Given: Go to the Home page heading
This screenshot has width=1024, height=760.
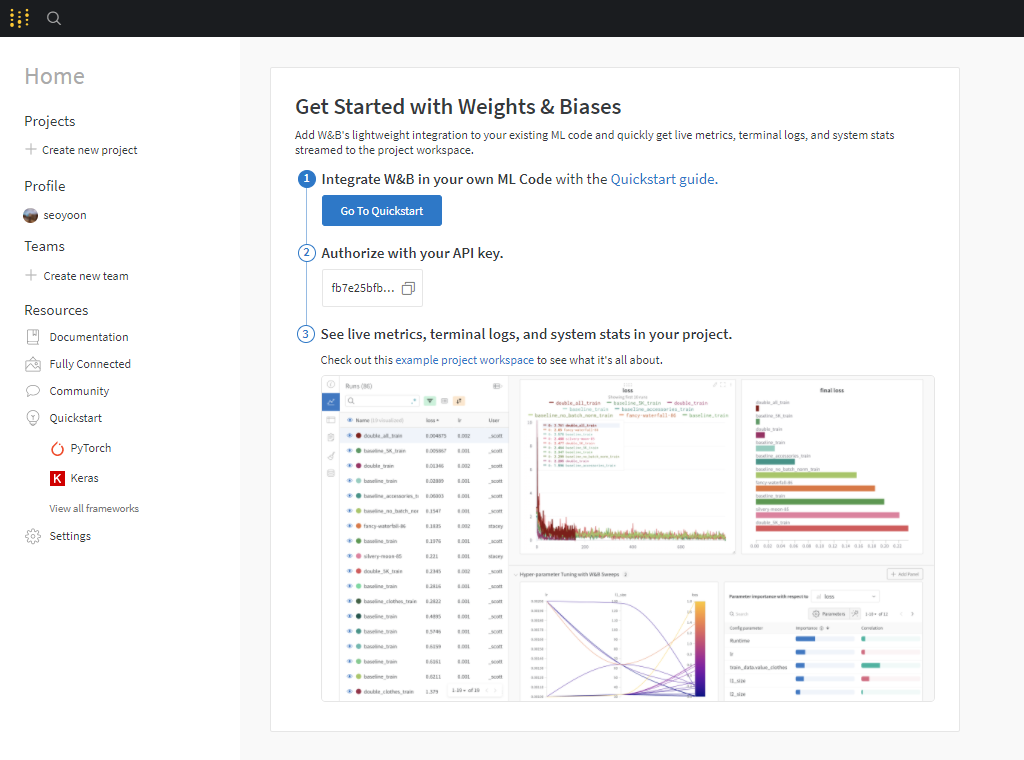Looking at the screenshot, I should (54, 76).
